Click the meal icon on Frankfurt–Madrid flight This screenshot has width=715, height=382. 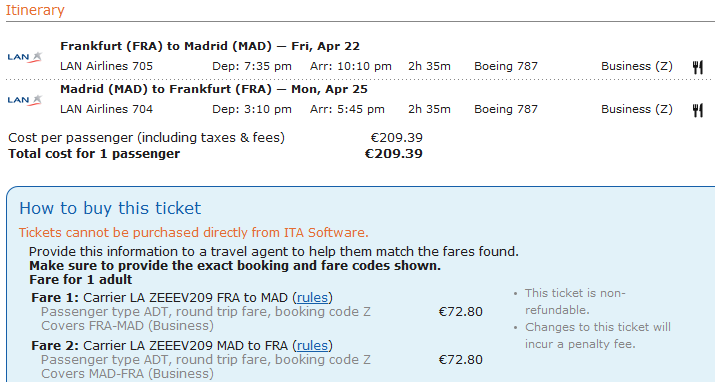click(697, 67)
